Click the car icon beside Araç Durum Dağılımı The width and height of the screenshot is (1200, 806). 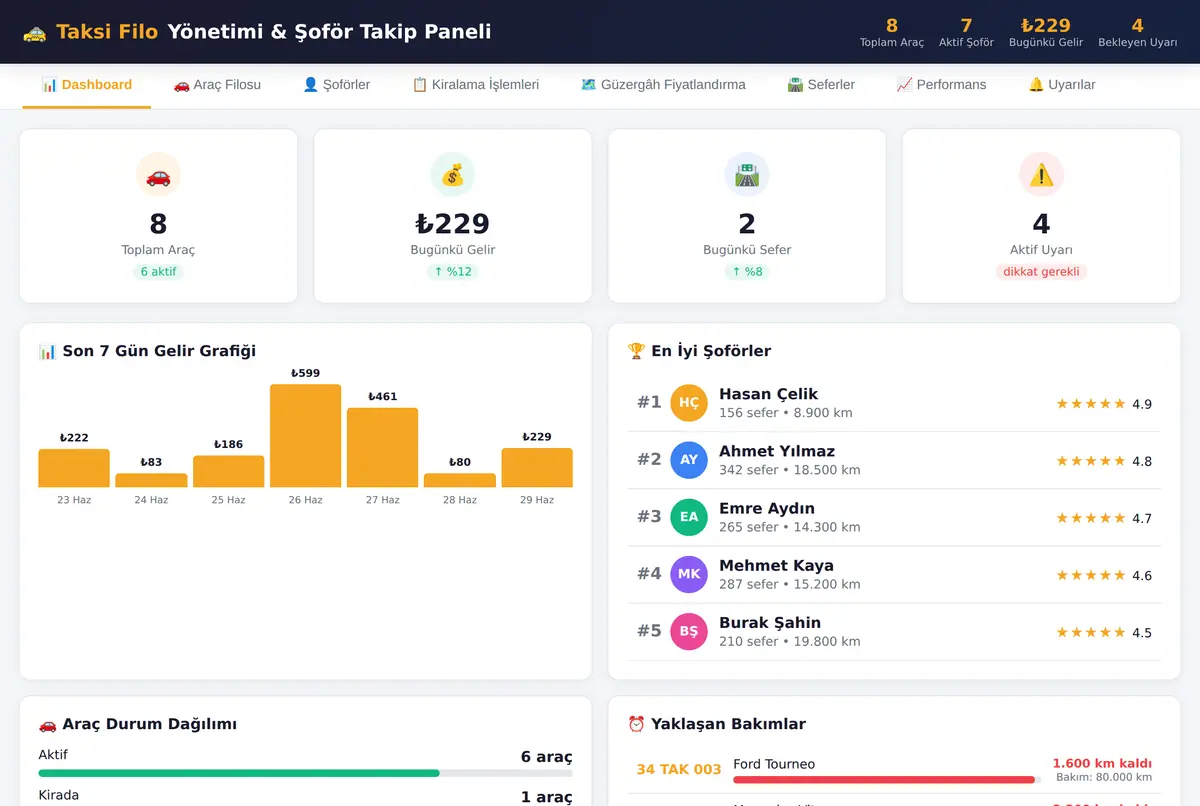[47, 724]
